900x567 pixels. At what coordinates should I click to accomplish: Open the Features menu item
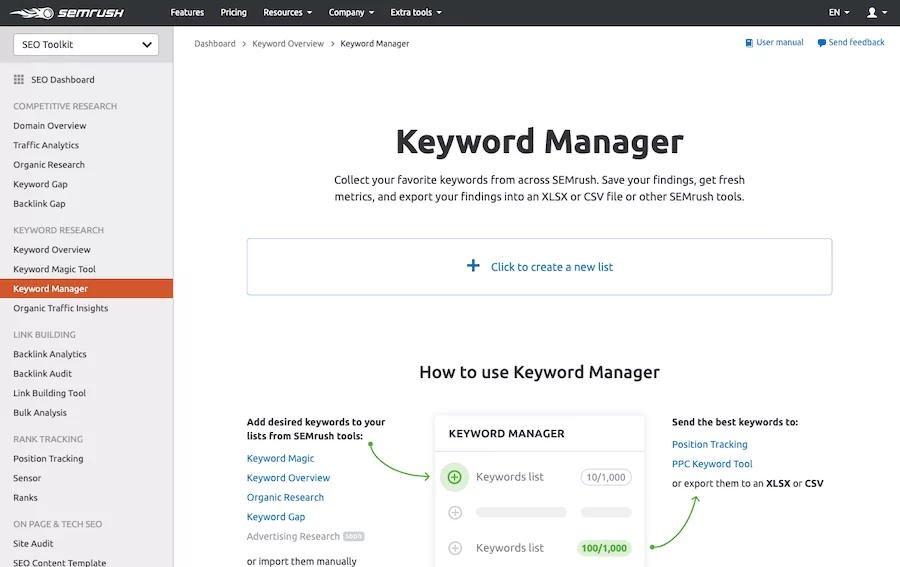(x=187, y=13)
